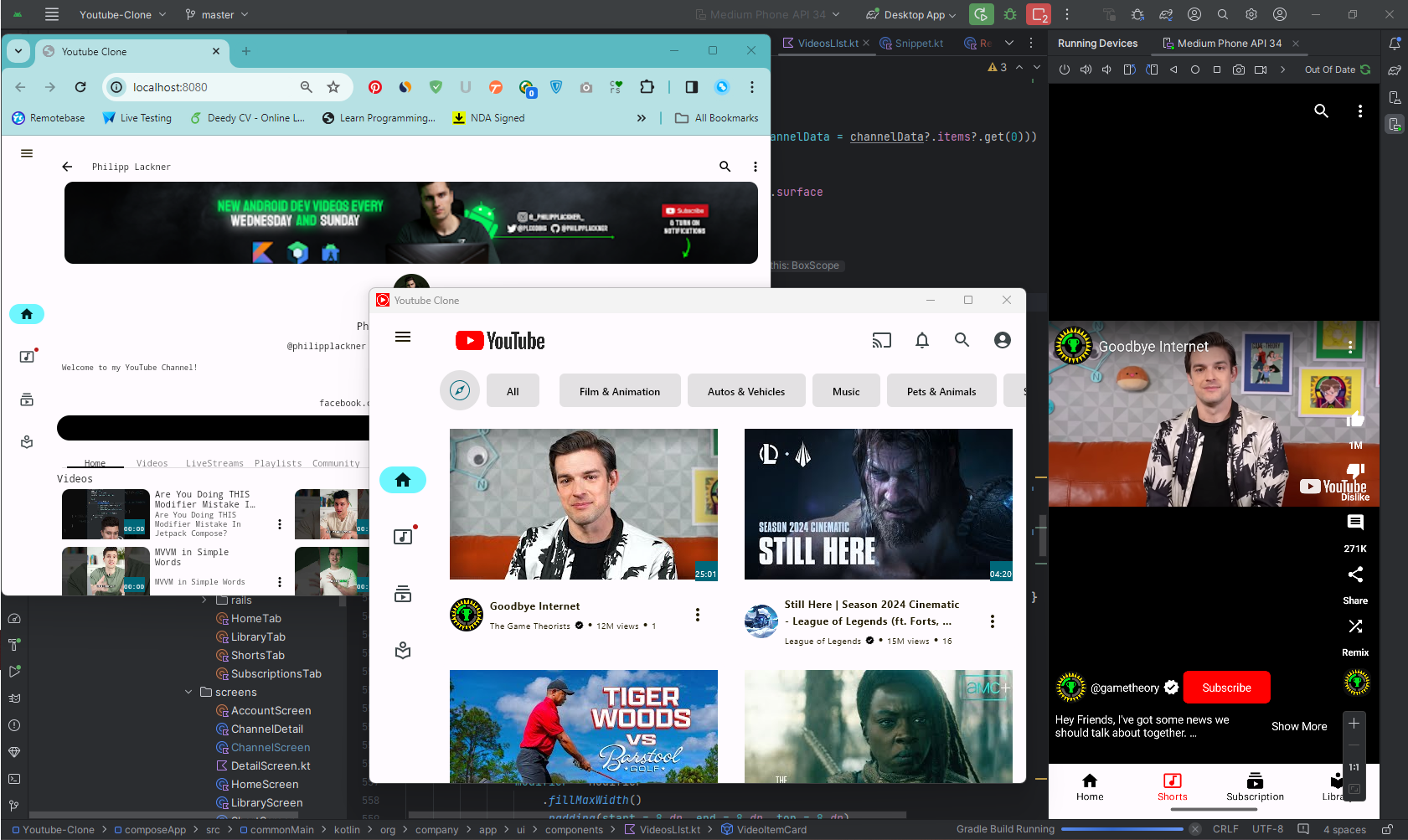Click search icon on channel page

725,167
